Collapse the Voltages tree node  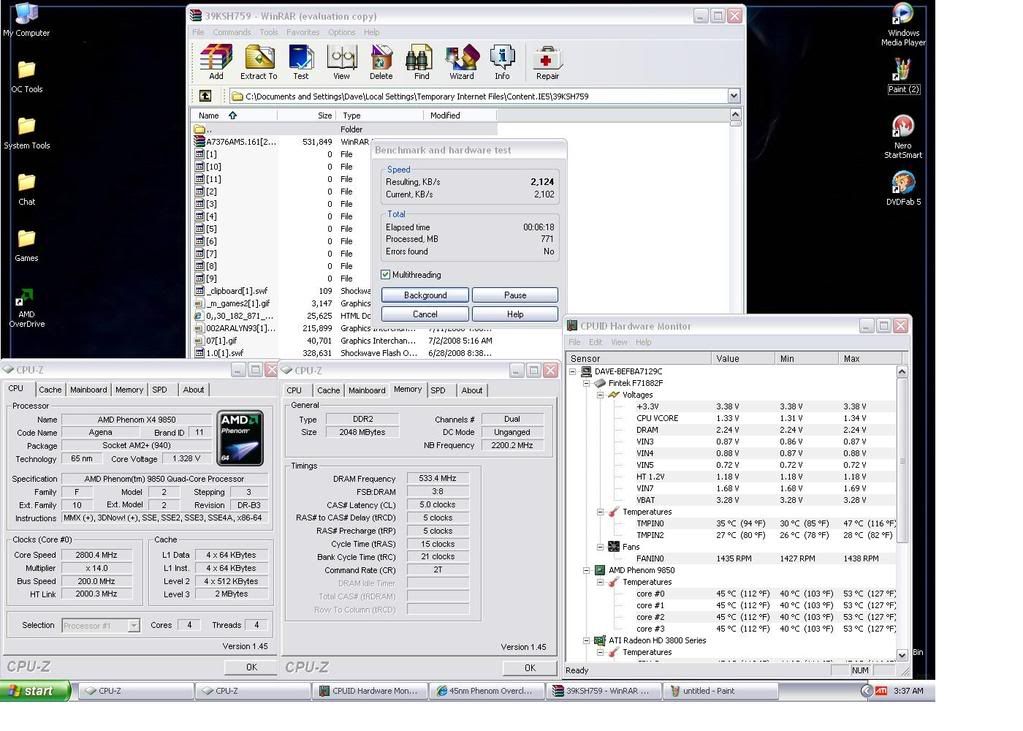(x=600, y=395)
